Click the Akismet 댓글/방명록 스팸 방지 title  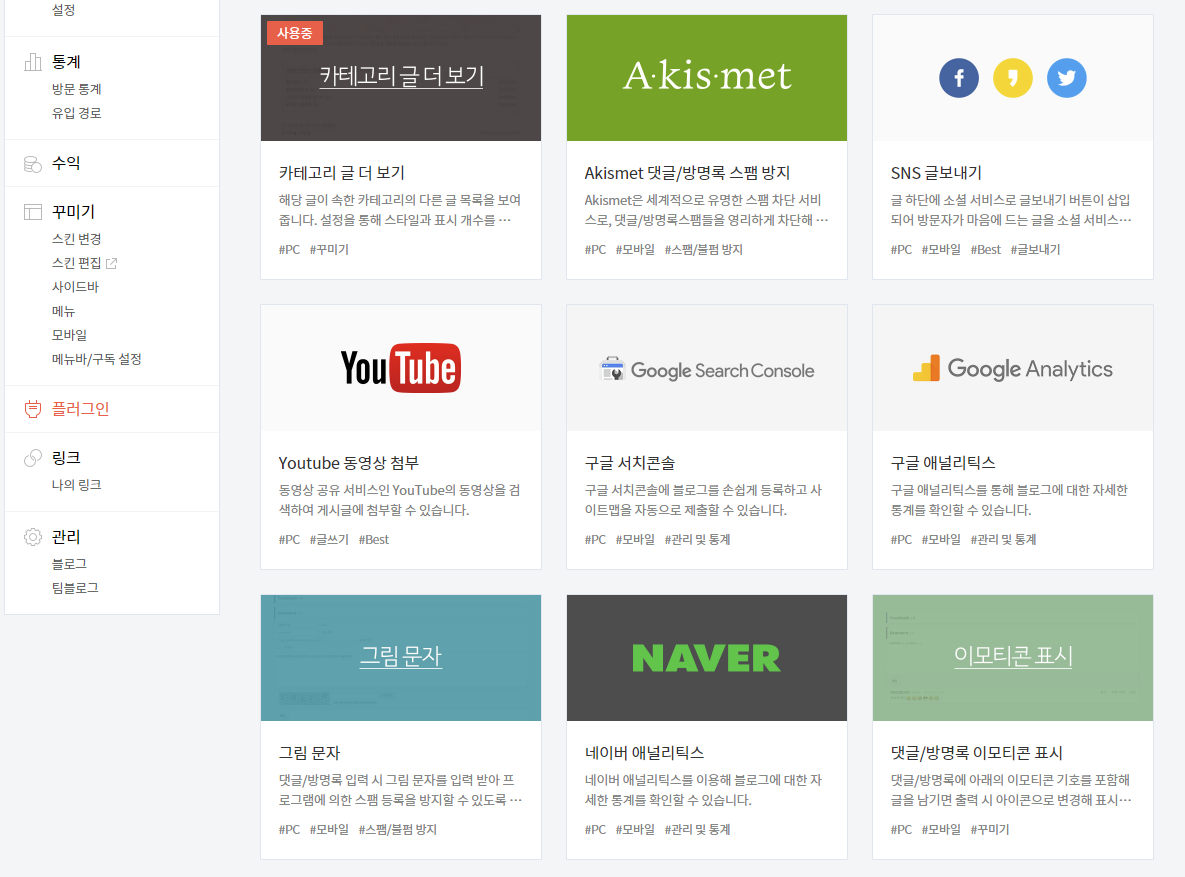[687, 173]
